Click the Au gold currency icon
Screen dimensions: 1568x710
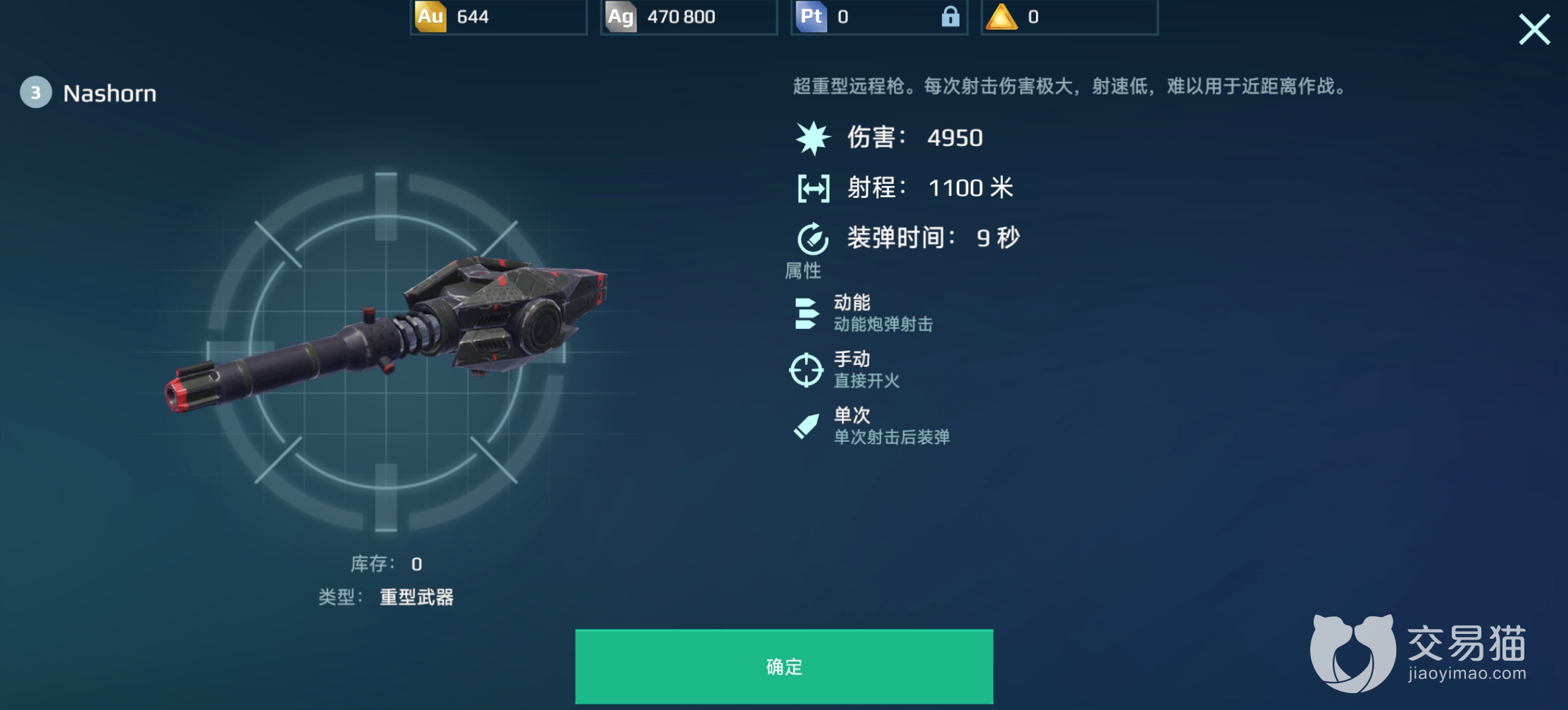[430, 16]
